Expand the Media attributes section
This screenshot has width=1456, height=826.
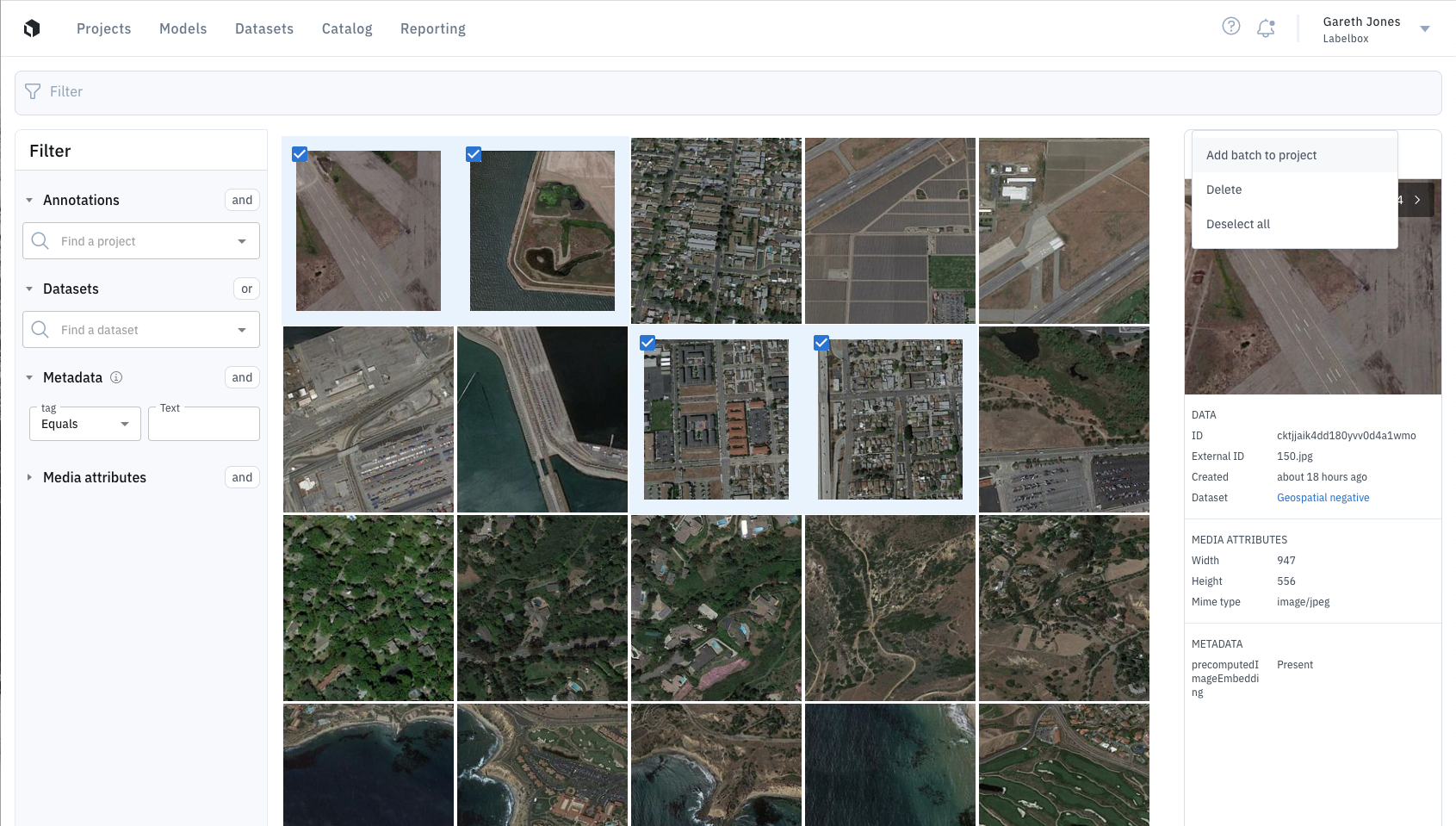[x=29, y=477]
